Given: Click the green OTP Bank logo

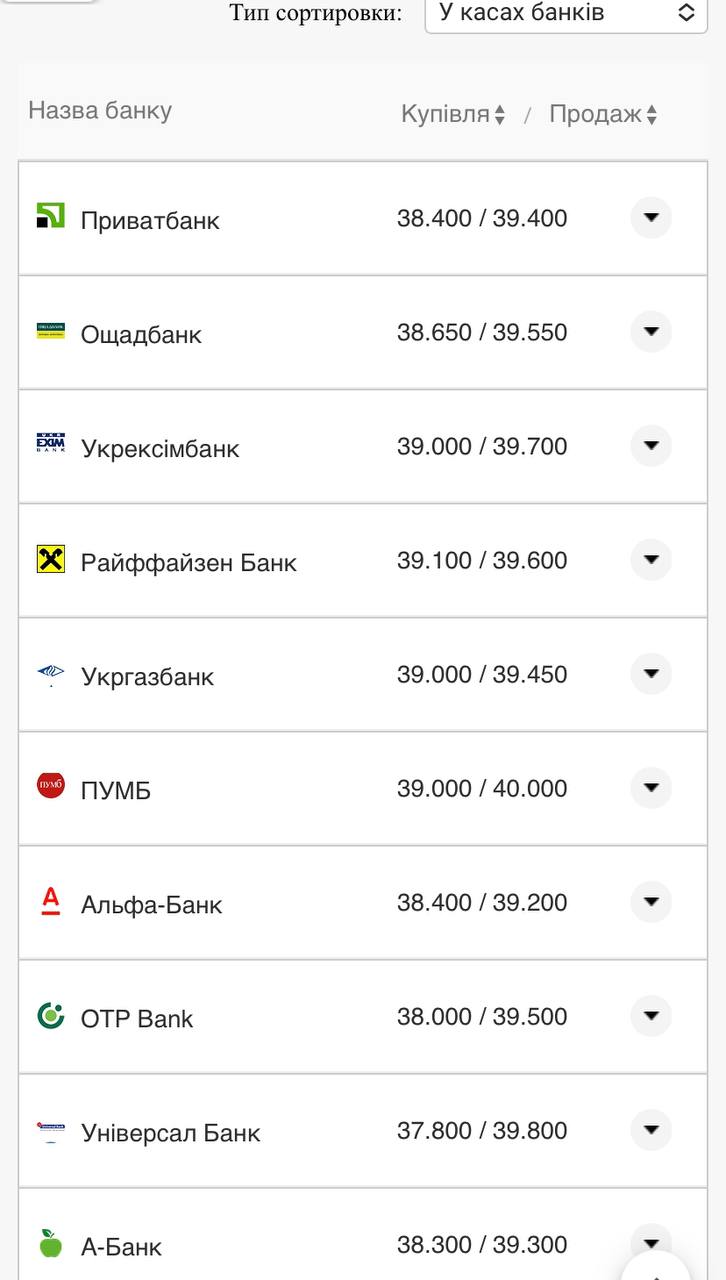Looking at the screenshot, I should (x=50, y=1016).
